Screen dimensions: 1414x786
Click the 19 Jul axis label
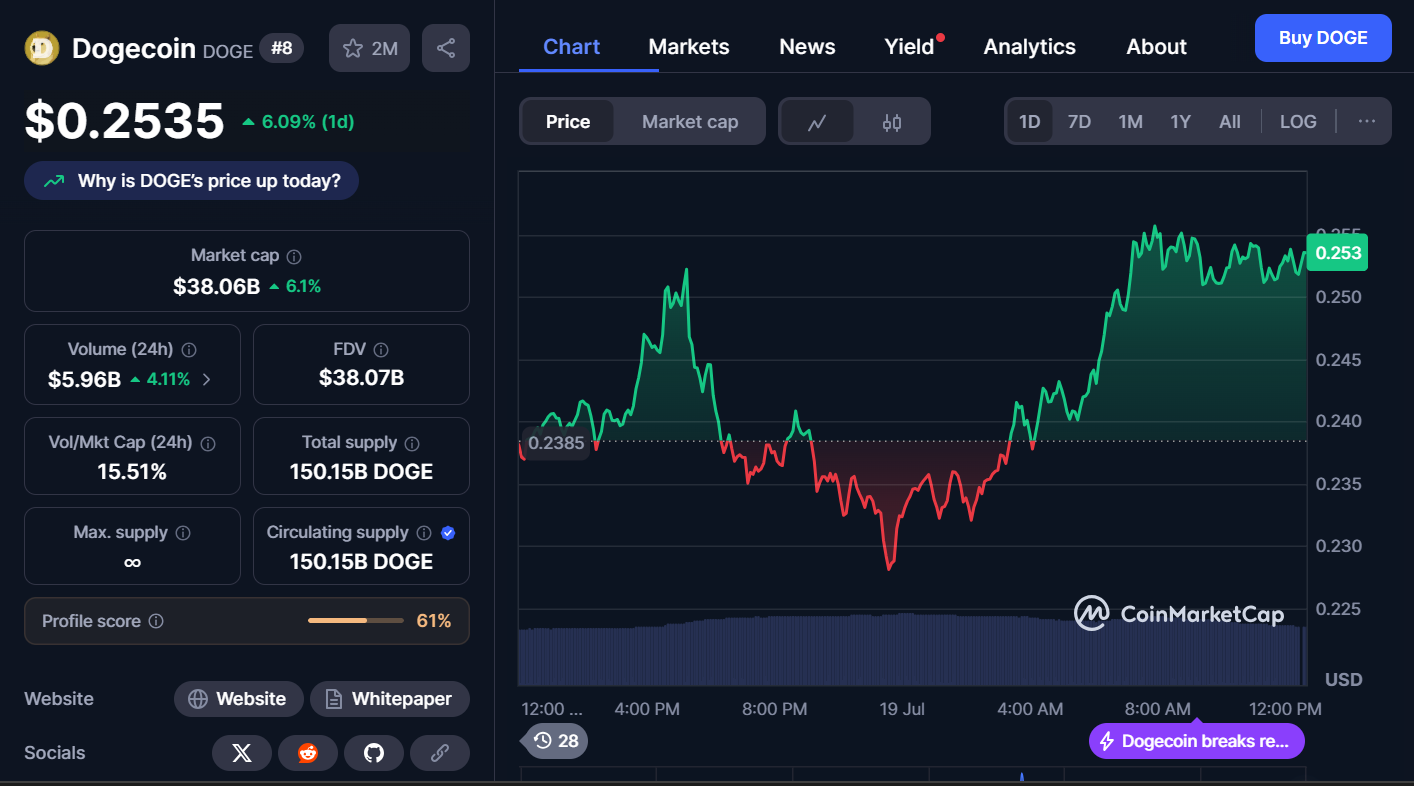tap(902, 709)
